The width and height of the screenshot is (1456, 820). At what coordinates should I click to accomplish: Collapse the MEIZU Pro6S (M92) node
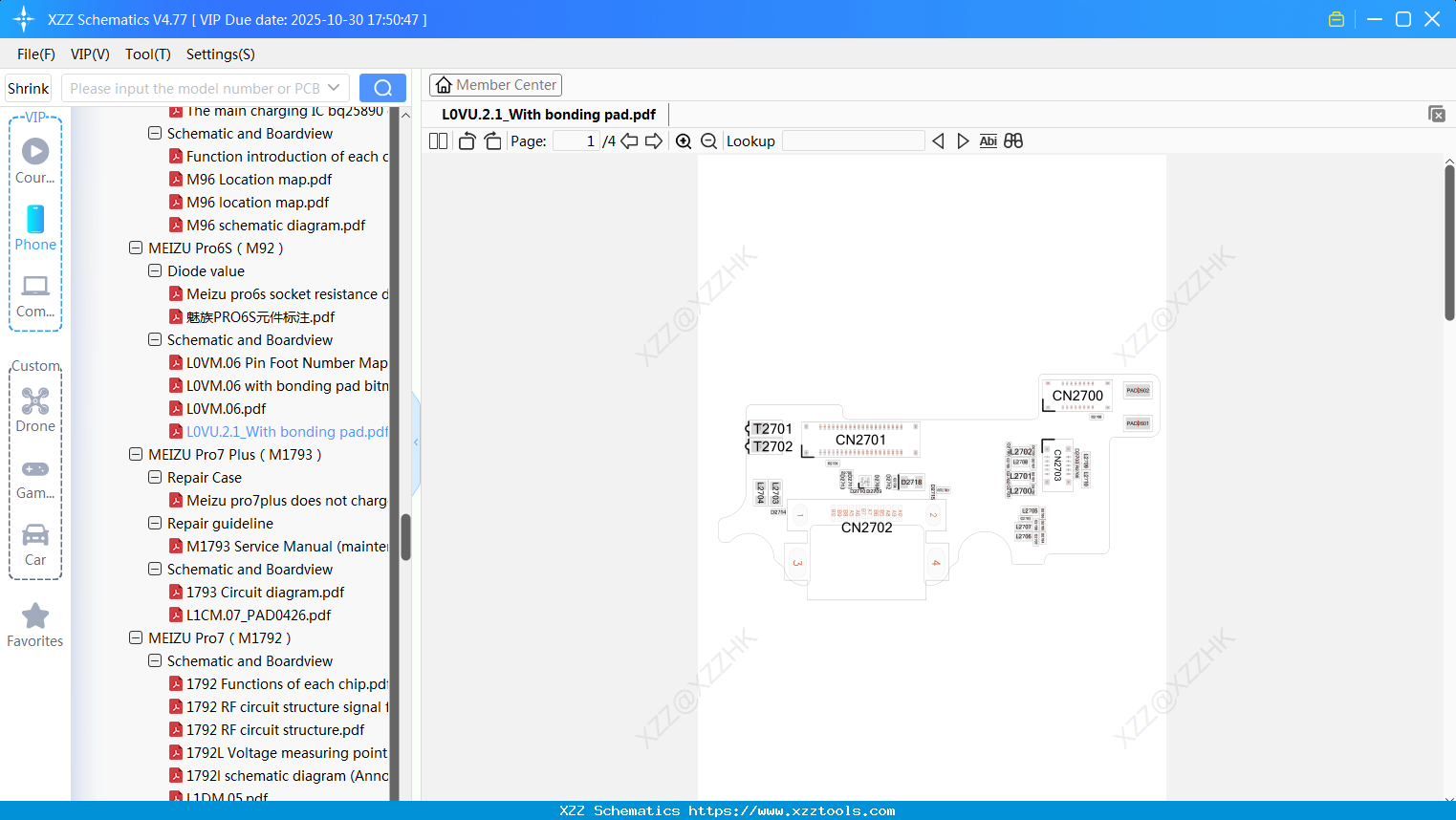(x=135, y=248)
